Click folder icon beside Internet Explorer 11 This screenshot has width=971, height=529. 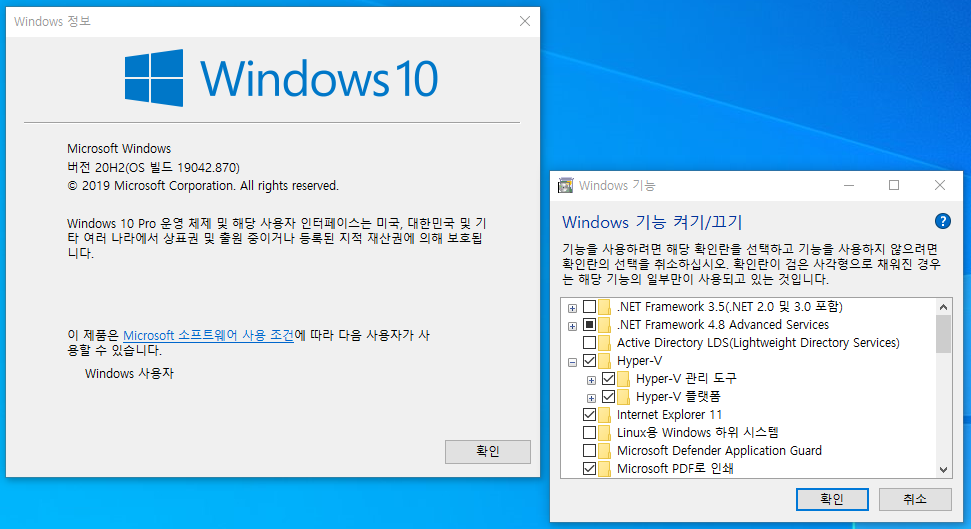click(604, 414)
